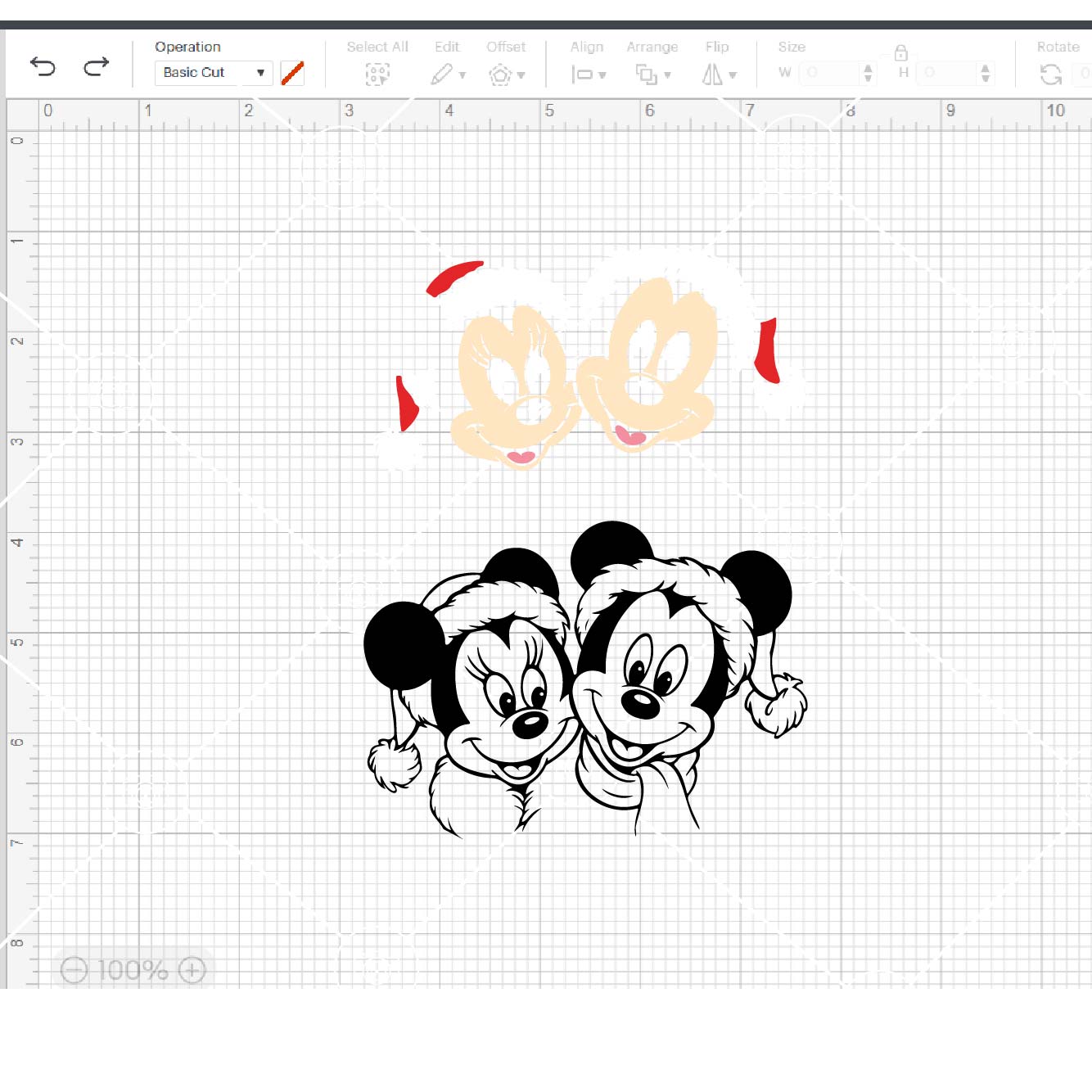The image size is (1092, 1092).
Task: Click the Redo arrow icon
Action: [97, 66]
